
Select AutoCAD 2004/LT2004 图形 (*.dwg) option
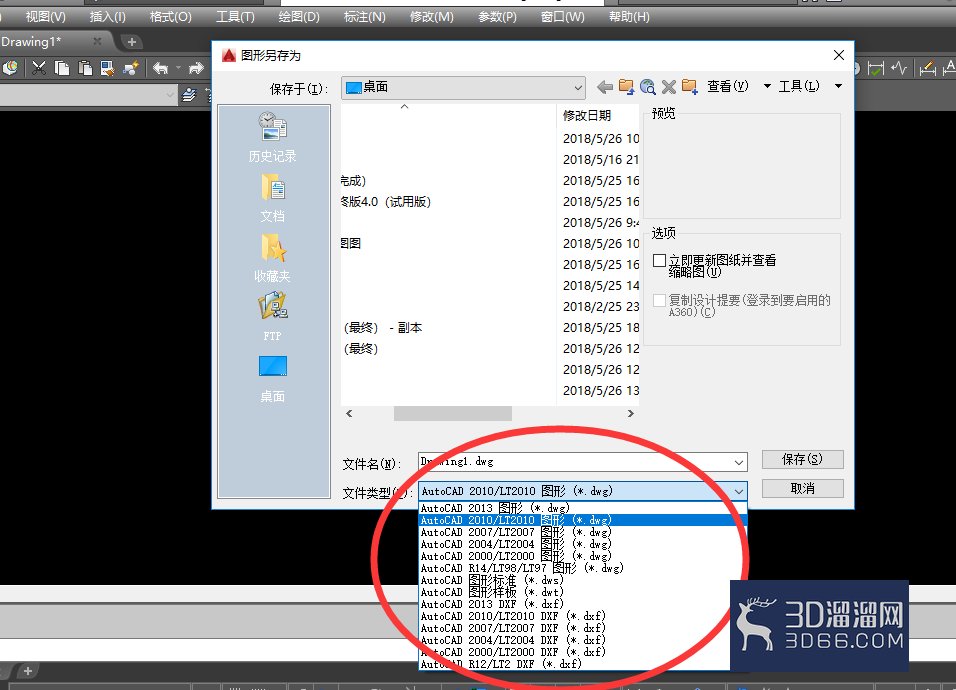(x=582, y=544)
